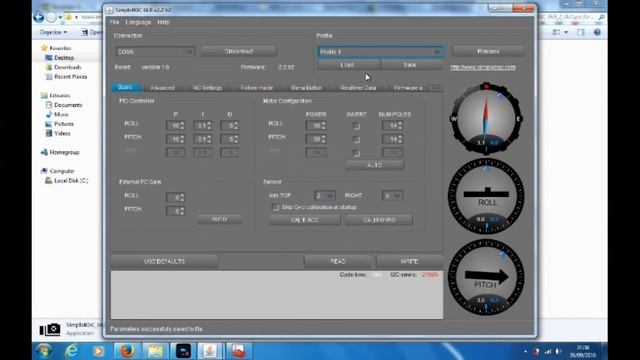This screenshot has height=360, width=640.
Task: Click CALIB ACC button
Action: coord(305,220)
